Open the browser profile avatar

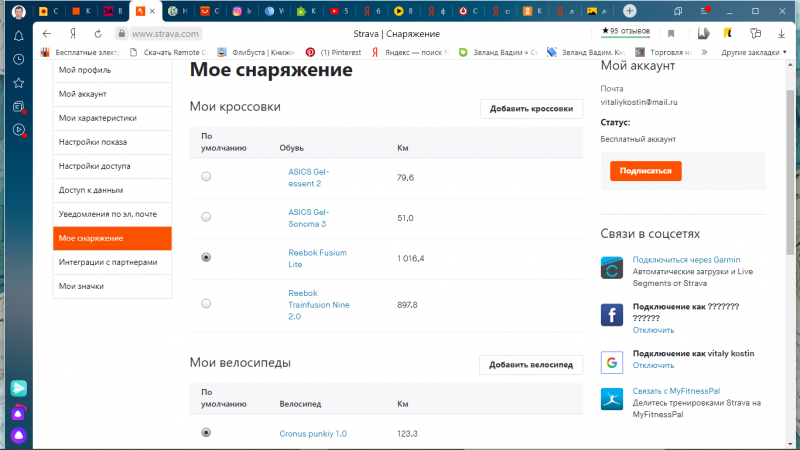[19, 11]
